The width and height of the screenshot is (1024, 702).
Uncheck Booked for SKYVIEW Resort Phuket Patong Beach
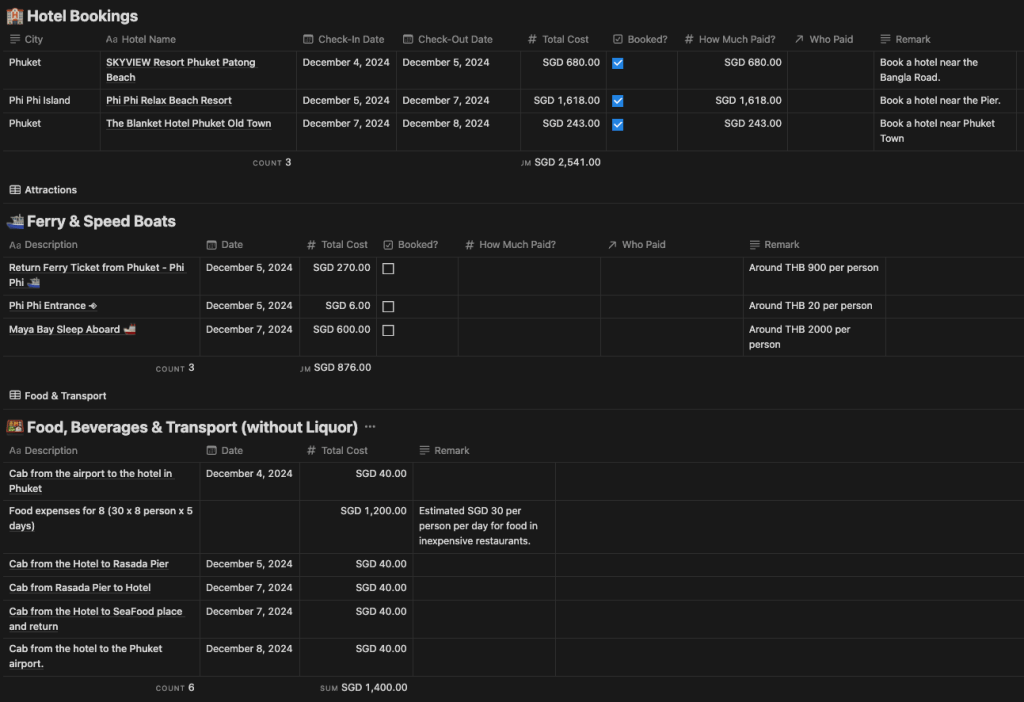[x=618, y=63]
